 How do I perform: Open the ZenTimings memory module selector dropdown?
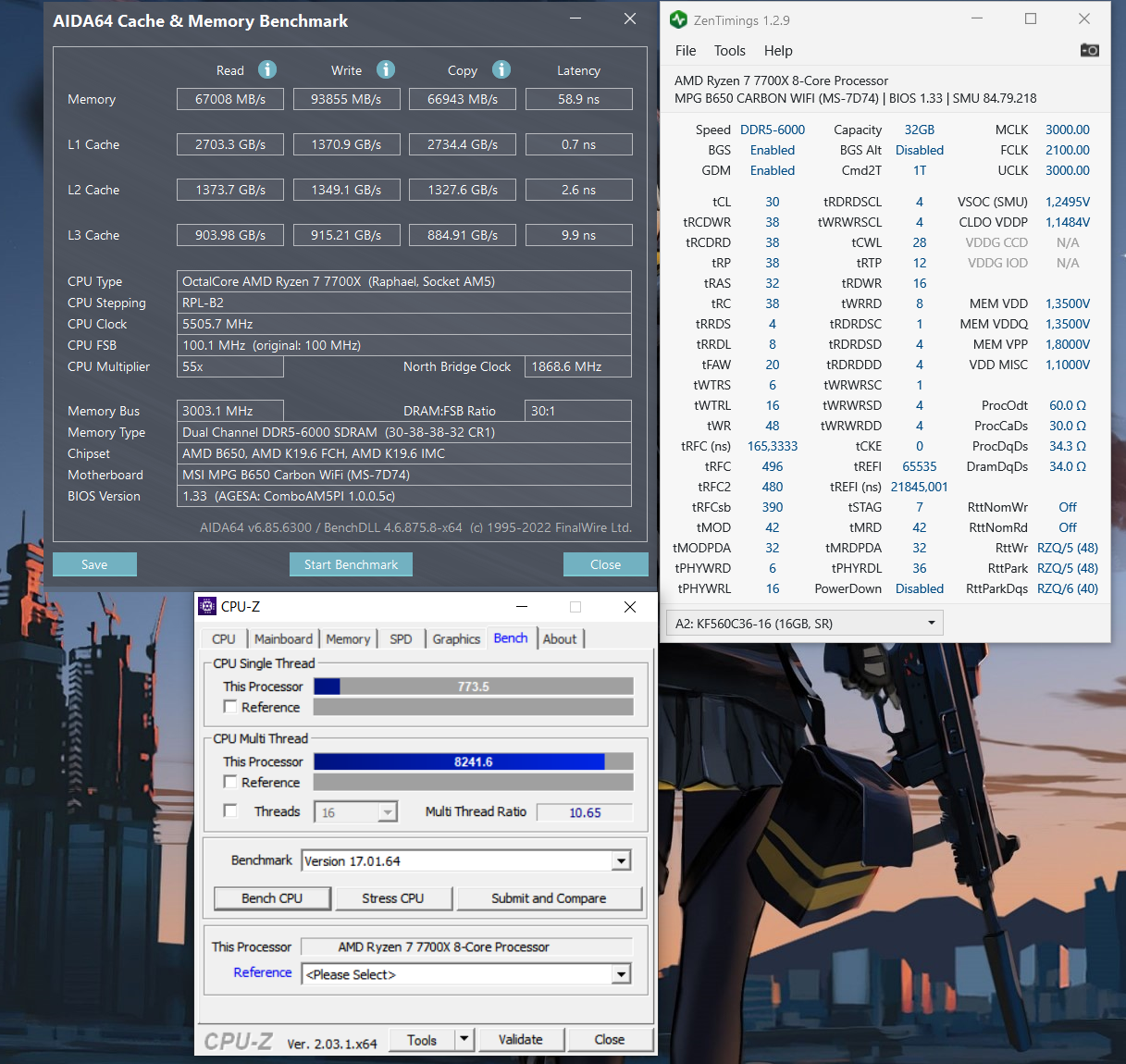(804, 624)
